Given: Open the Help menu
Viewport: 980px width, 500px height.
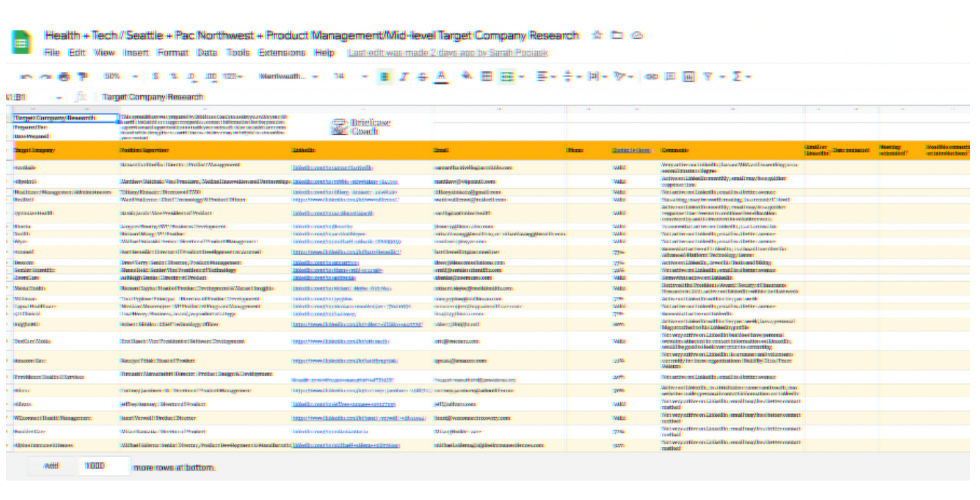Looking at the screenshot, I should [324, 52].
